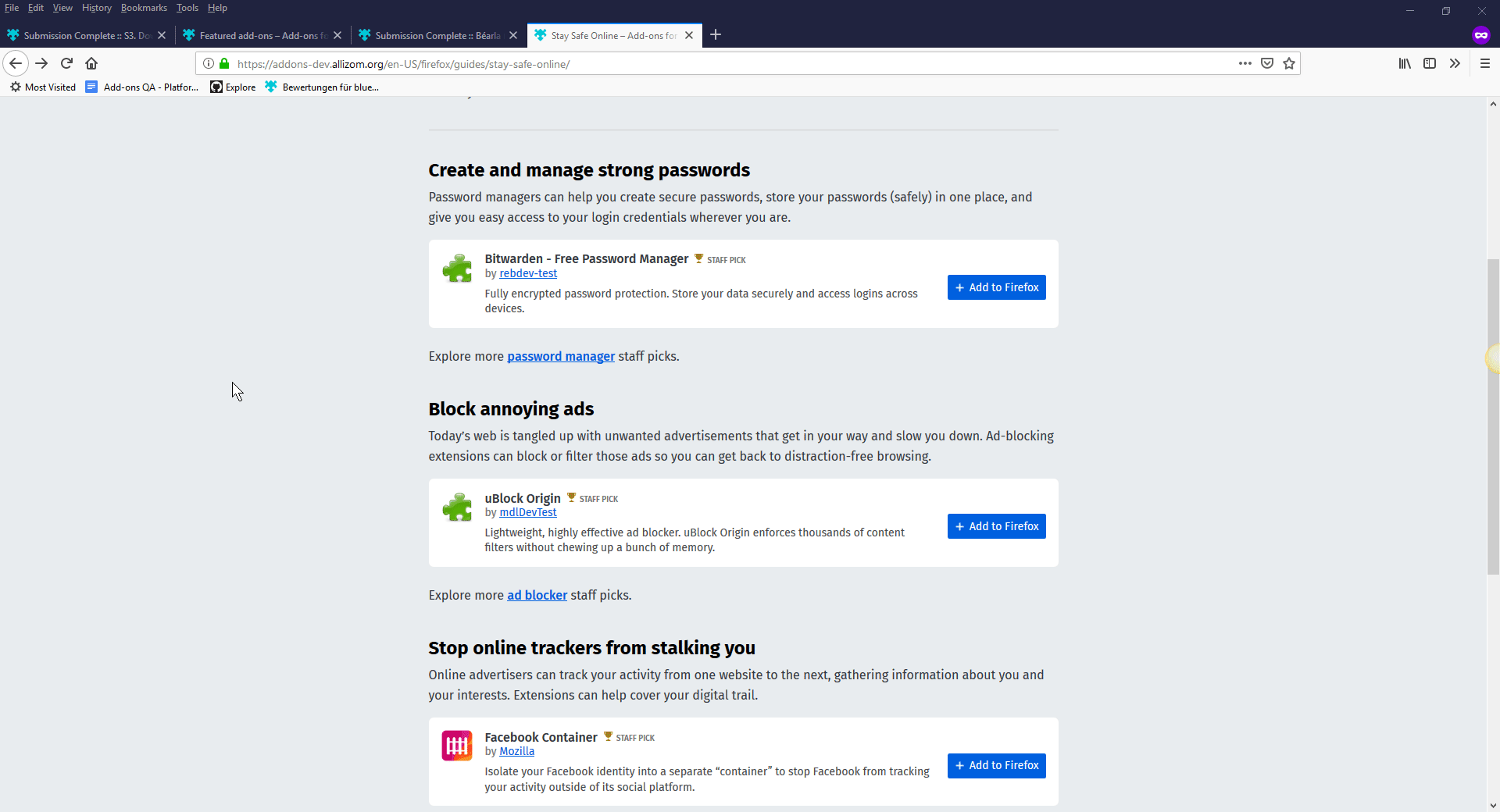Click the scrollbar down arrow

pyautogui.click(x=1493, y=805)
